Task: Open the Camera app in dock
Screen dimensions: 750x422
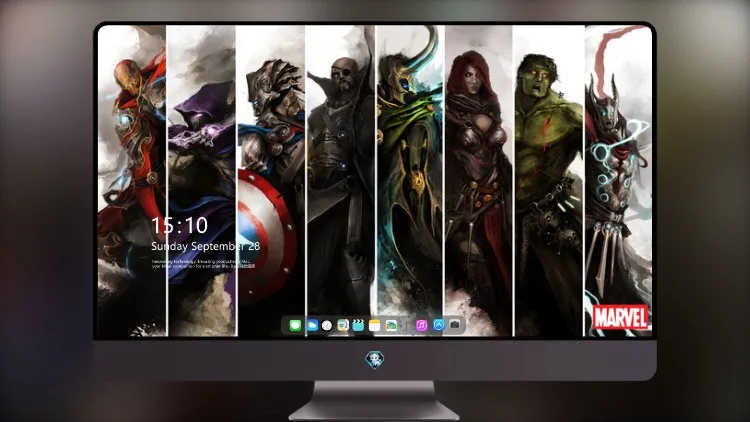Action: [x=455, y=325]
